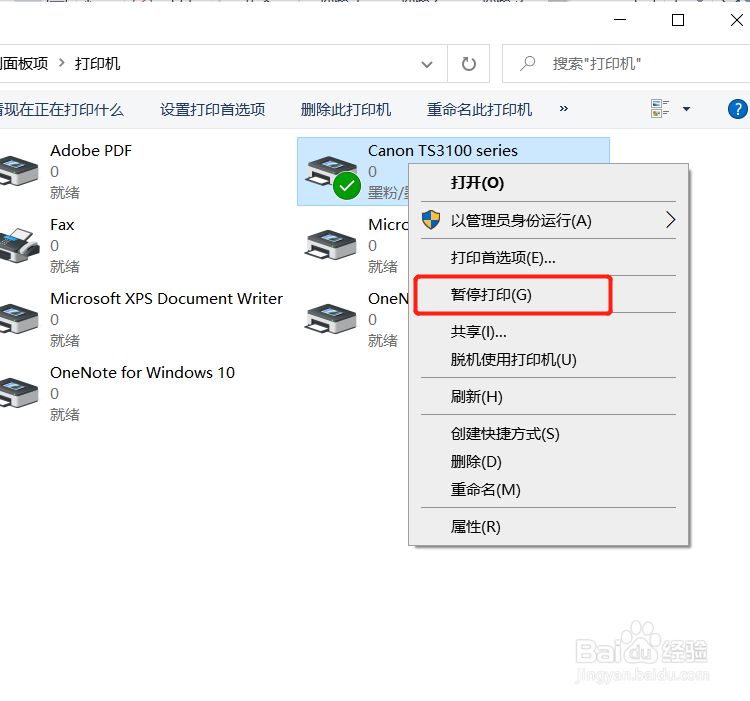Choose 脱机使用打印机(U) menu entry
Viewport: 750px width, 701px height.
(548, 360)
